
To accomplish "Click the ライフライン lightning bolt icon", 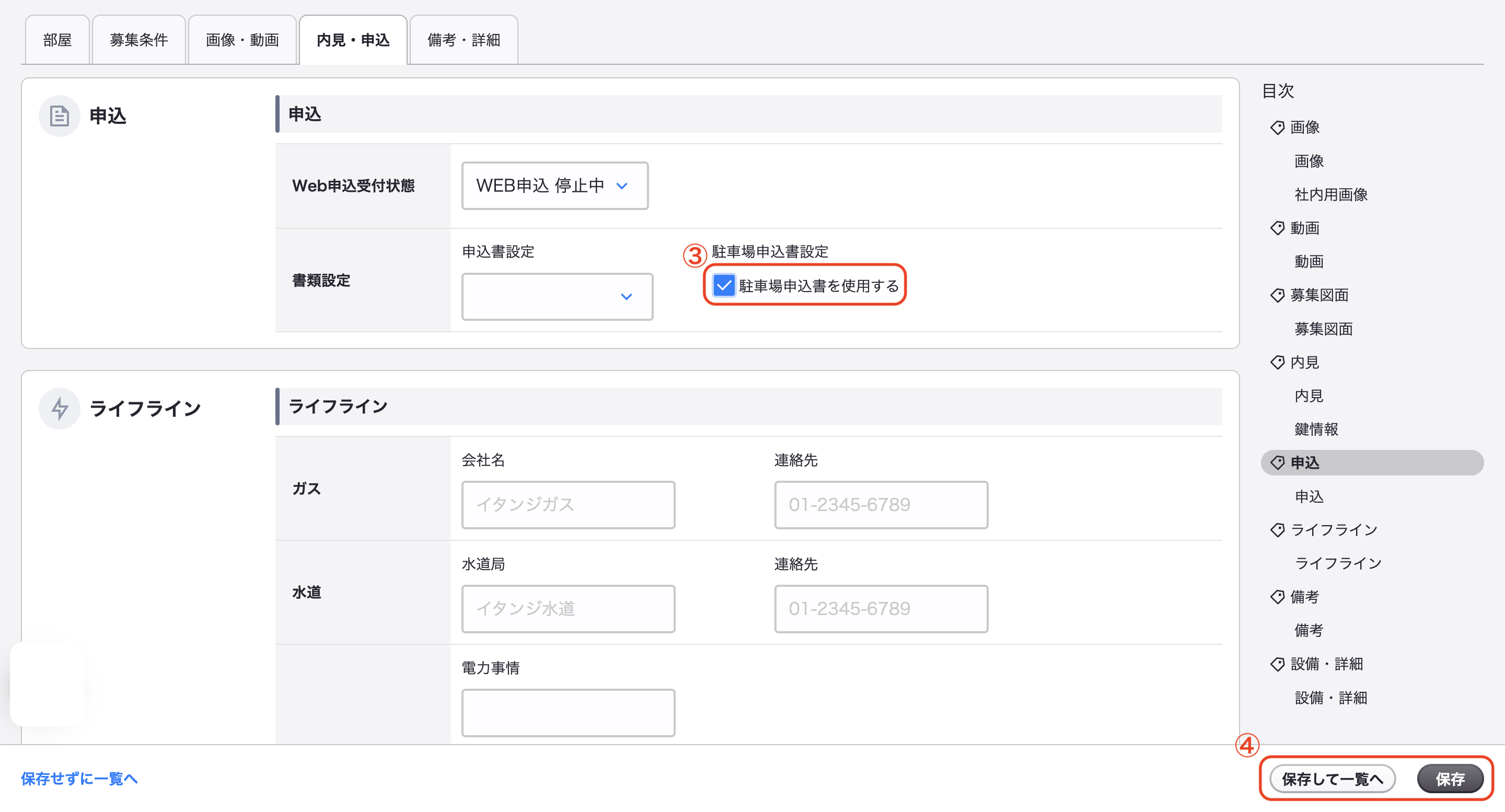I will click(59, 408).
